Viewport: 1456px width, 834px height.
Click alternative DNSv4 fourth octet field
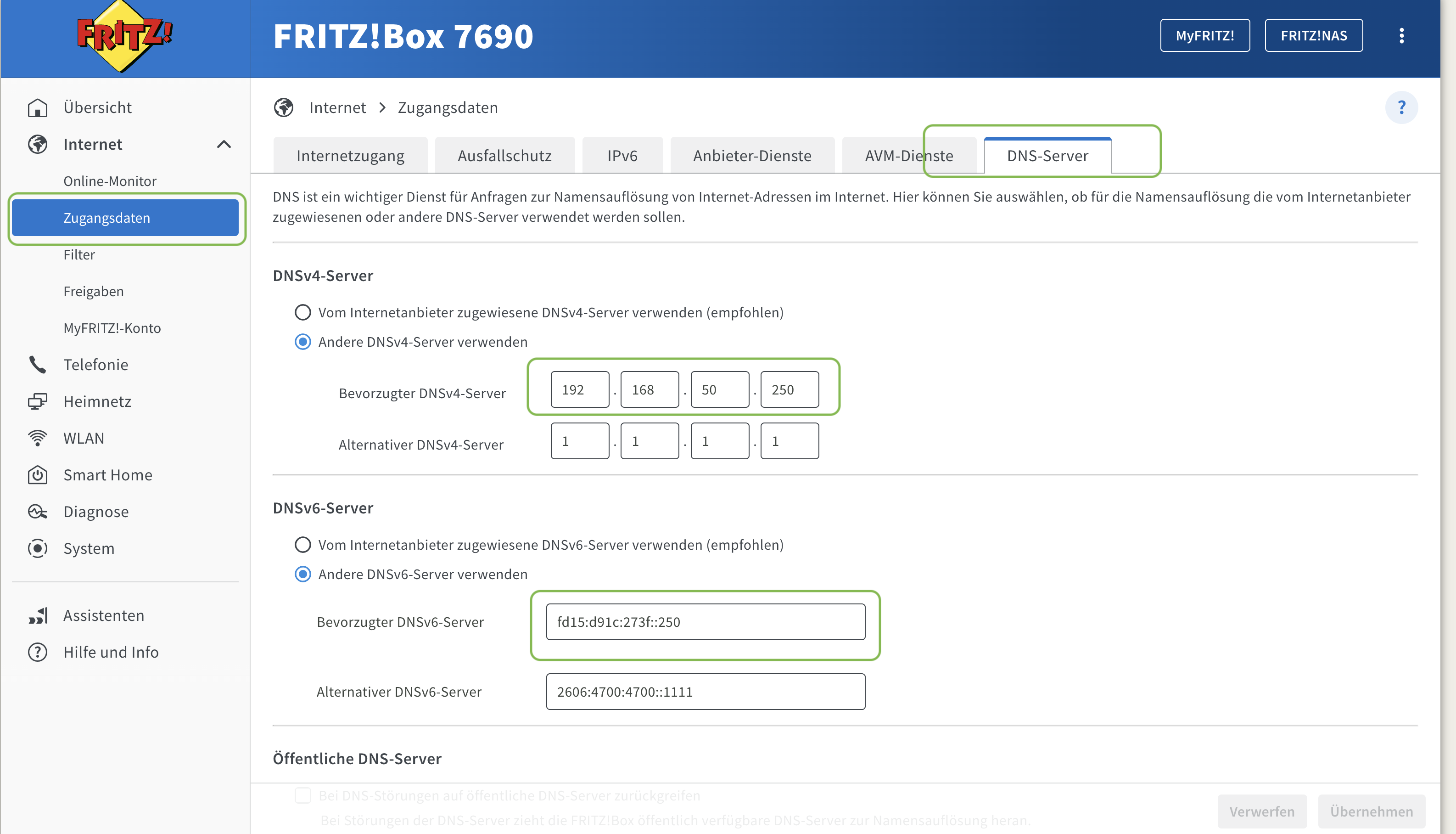790,441
